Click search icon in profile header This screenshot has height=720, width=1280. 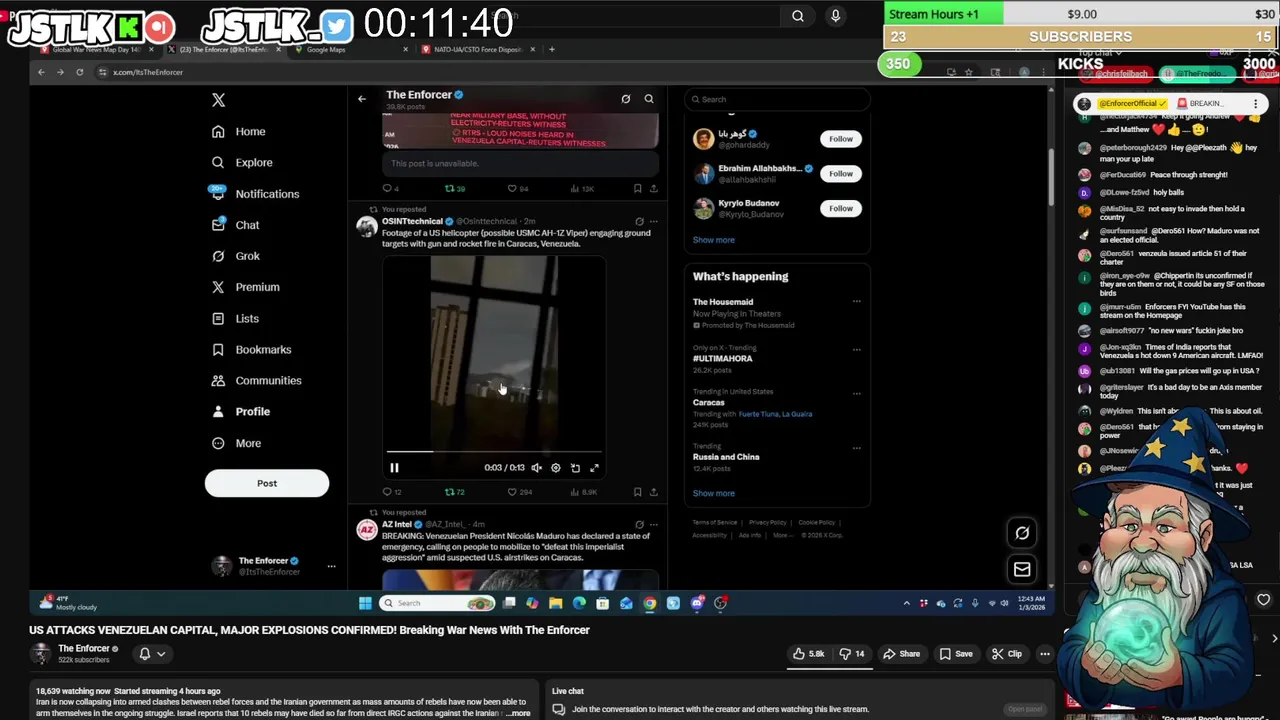[x=649, y=99]
